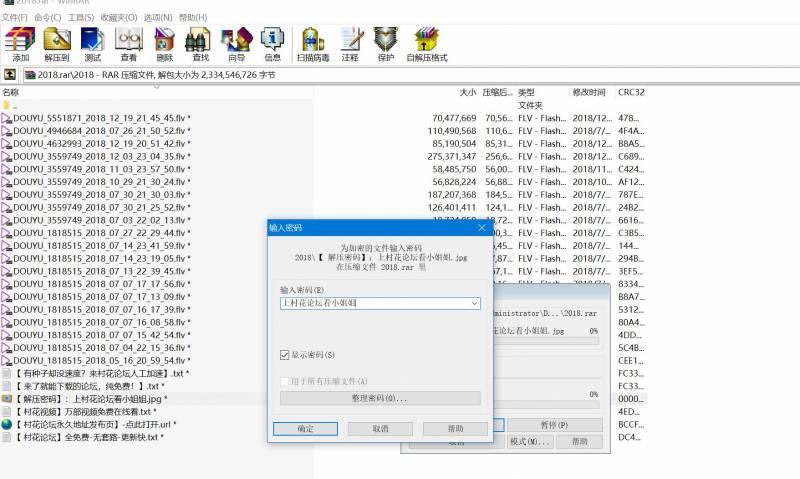Open the 命令(C) menu
Screen dimensions: 800x479
point(48,17)
